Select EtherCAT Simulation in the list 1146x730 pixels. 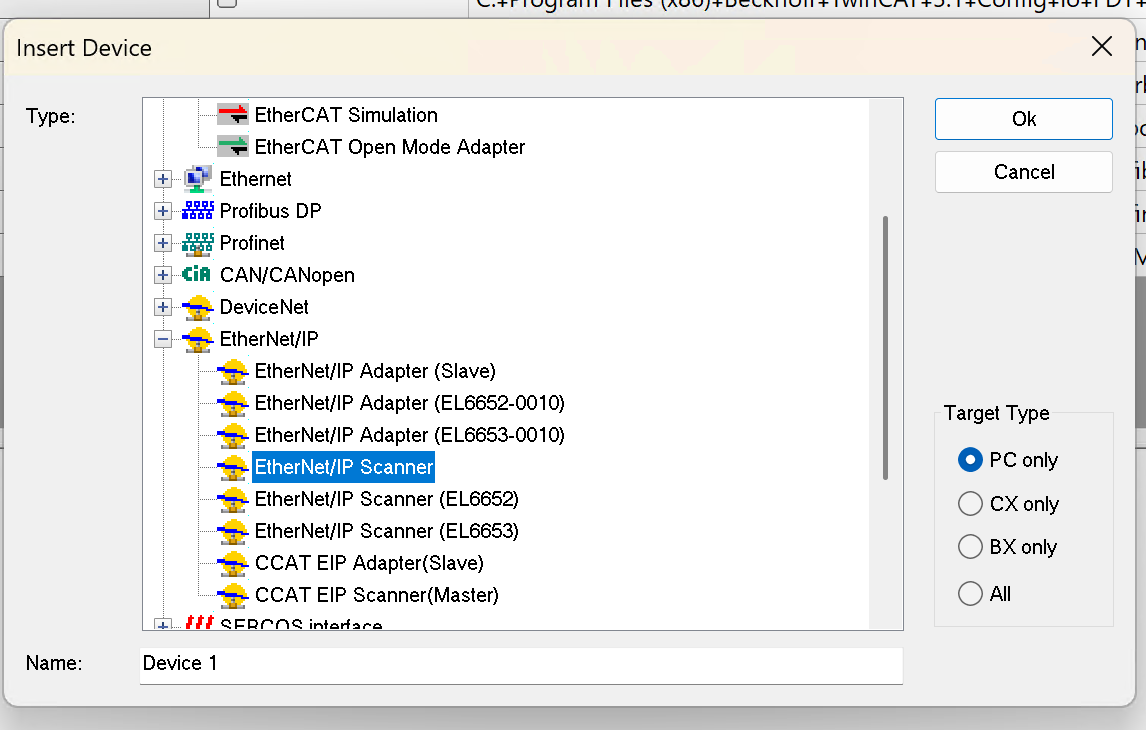coord(346,115)
